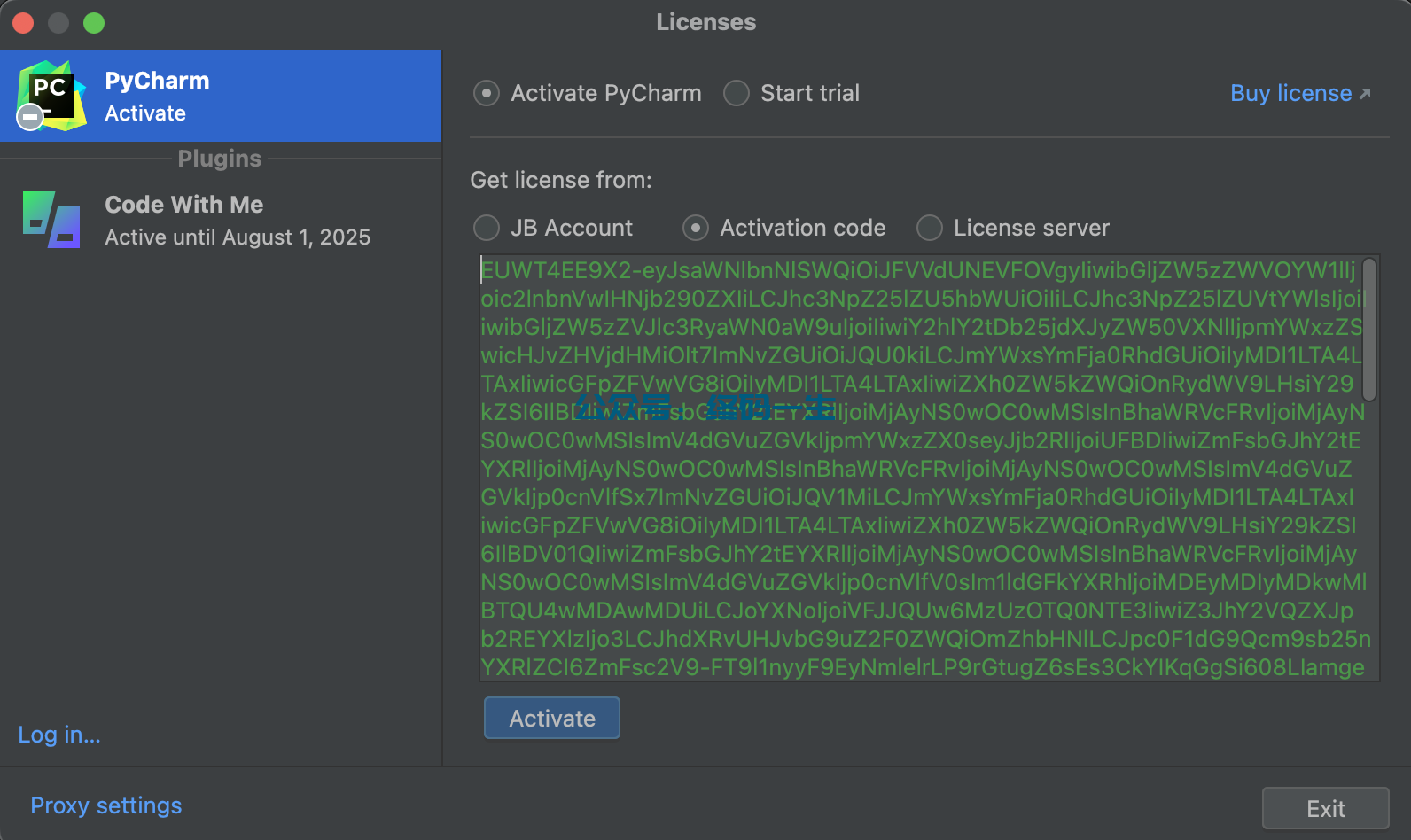The height and width of the screenshot is (840, 1411).
Task: Click the Code With Me plugin icon
Action: pyautogui.click(x=51, y=220)
